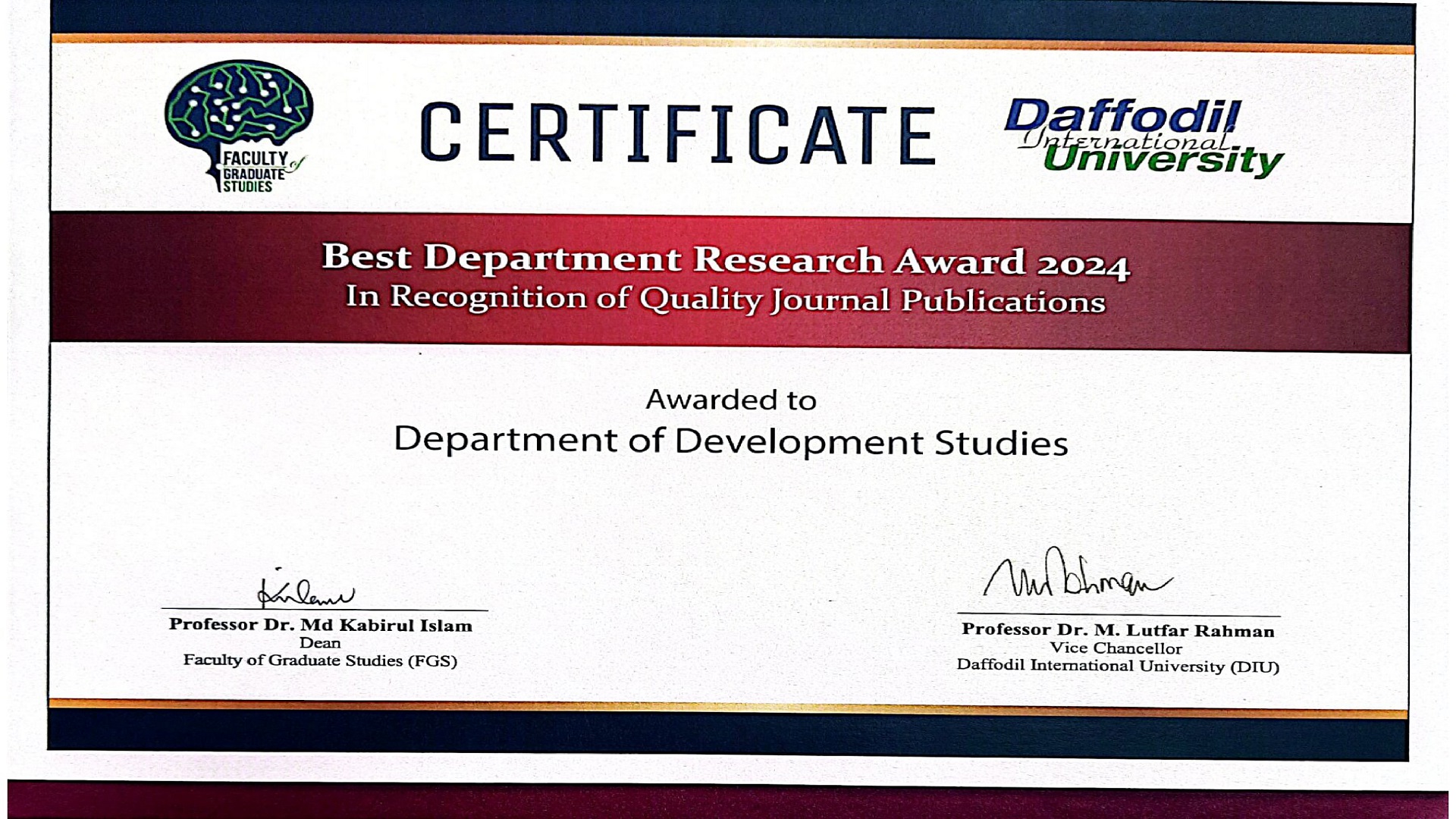Select the 'Best Department Research Award 2024' title
Image resolution: width=1456 pixels, height=819 pixels.
pos(726,260)
